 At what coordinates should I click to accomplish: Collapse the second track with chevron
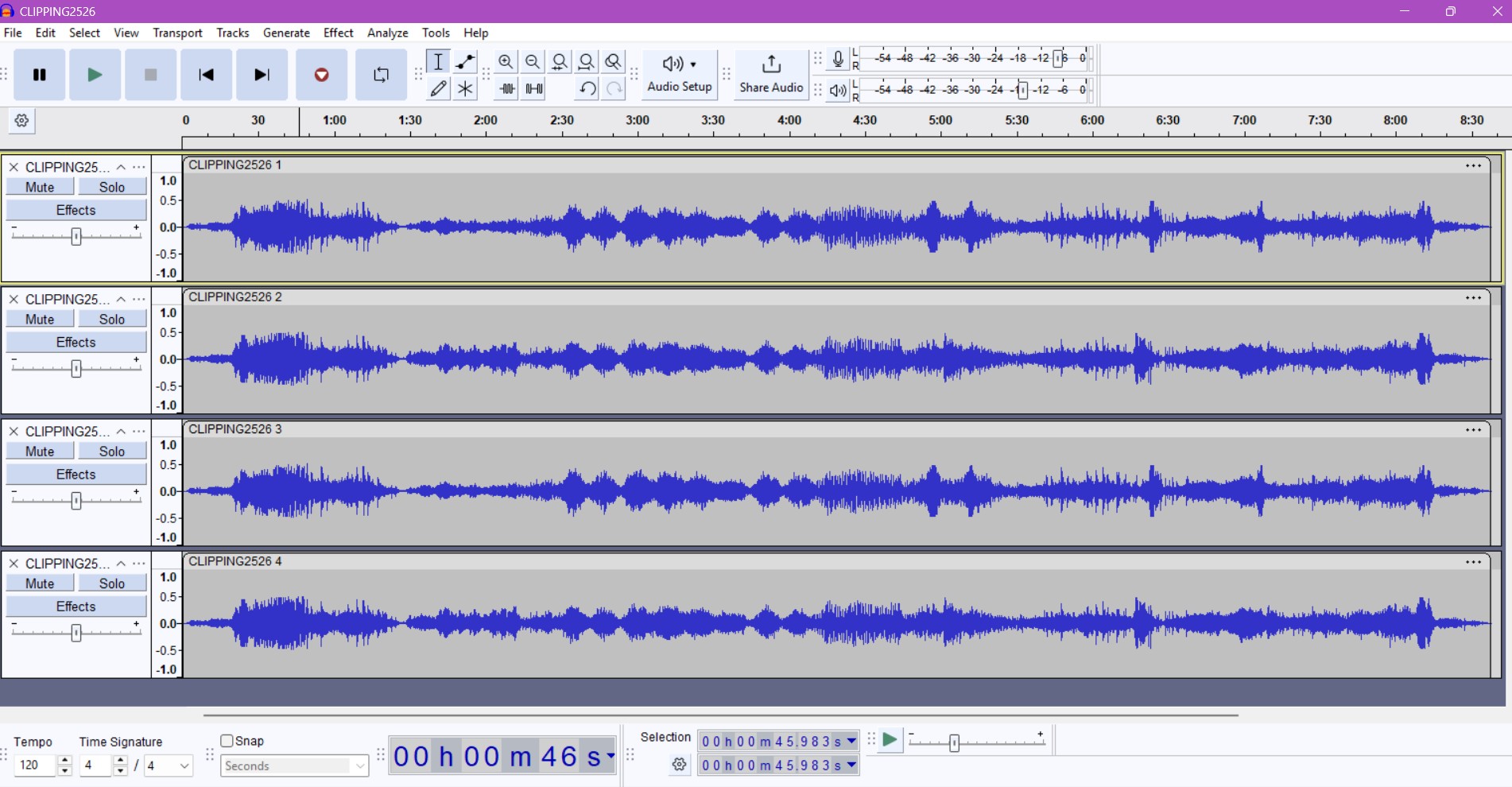pos(121,299)
